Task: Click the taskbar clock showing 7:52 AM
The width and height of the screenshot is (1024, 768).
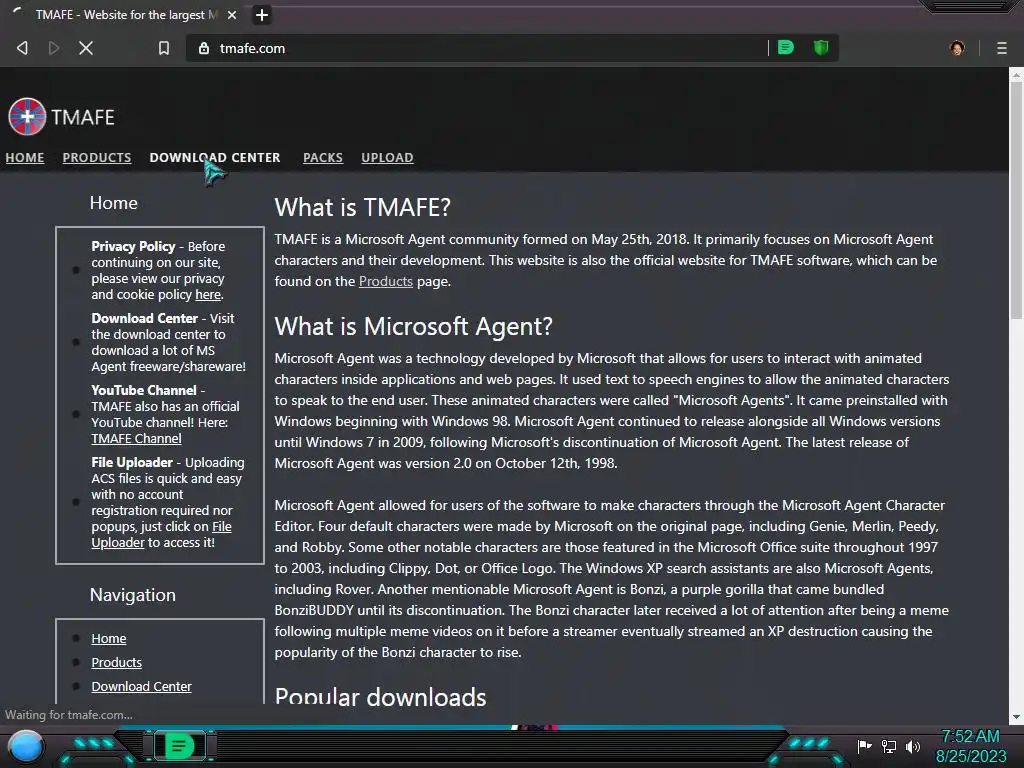Action: click(x=971, y=746)
